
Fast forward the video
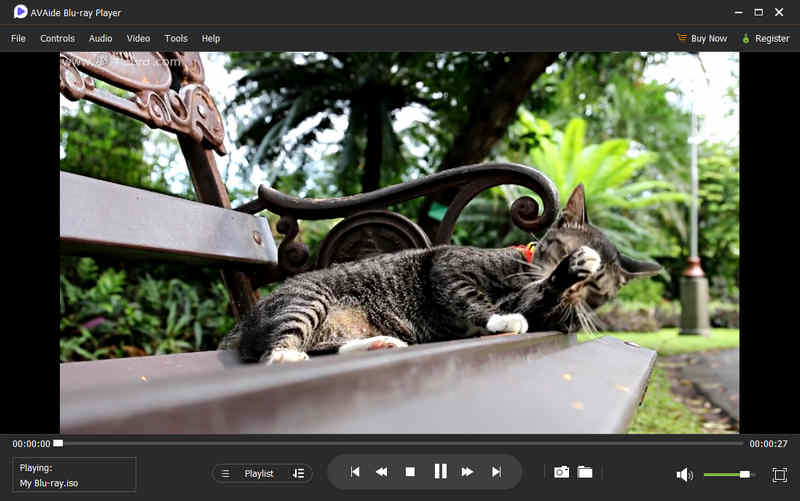467,472
